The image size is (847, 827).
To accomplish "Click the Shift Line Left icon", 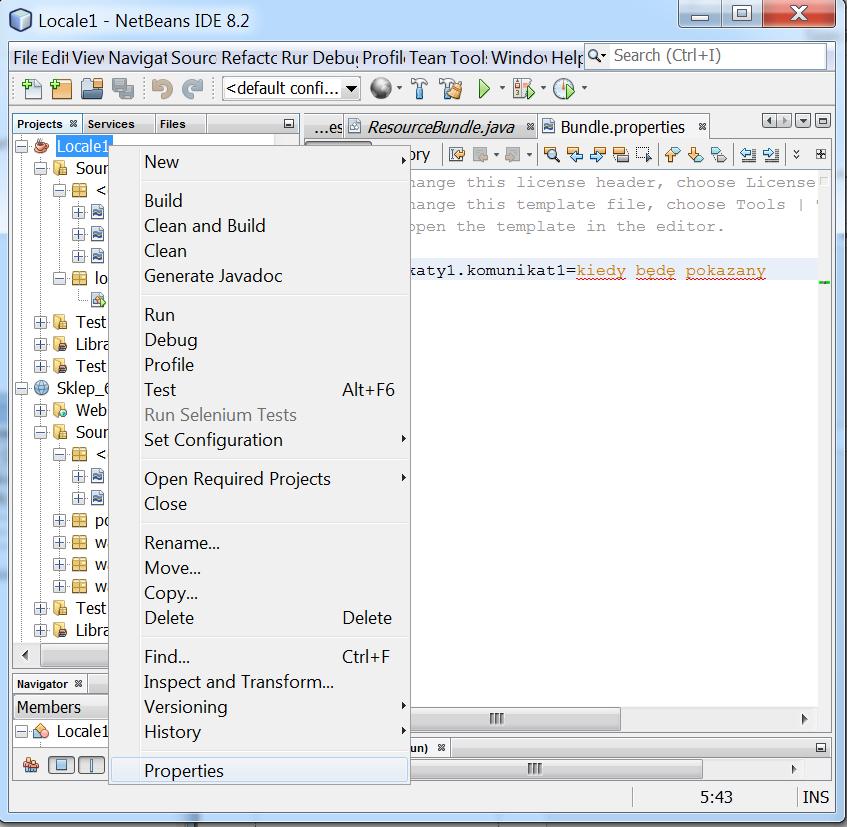I will click(x=748, y=155).
